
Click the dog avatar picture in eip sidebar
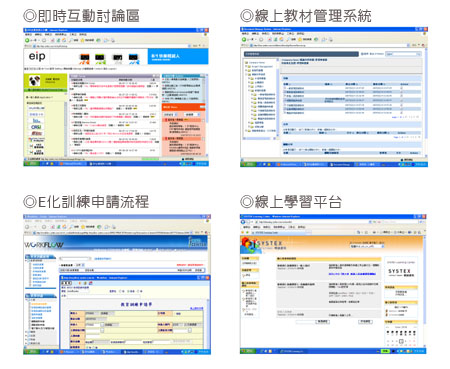pyautogui.click(x=34, y=81)
